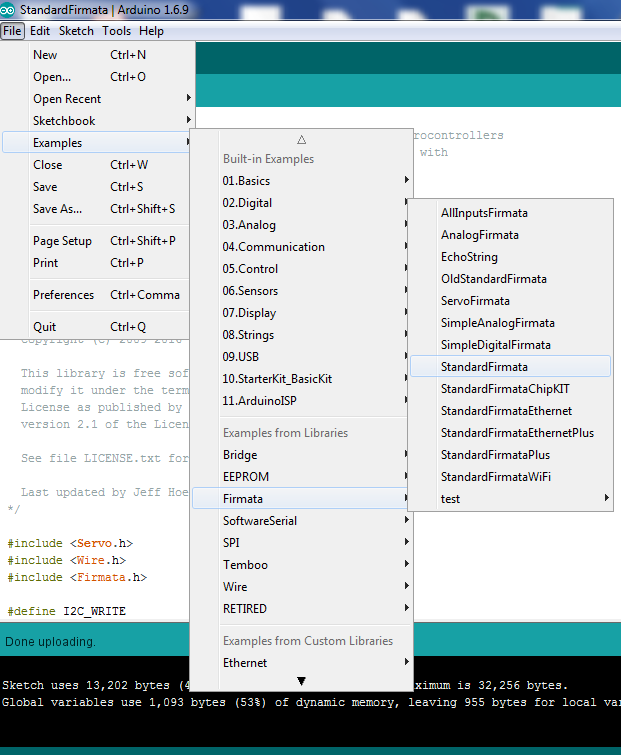Image resolution: width=621 pixels, height=755 pixels.
Task: Expand the 07.Display examples
Action: [x=301, y=313]
